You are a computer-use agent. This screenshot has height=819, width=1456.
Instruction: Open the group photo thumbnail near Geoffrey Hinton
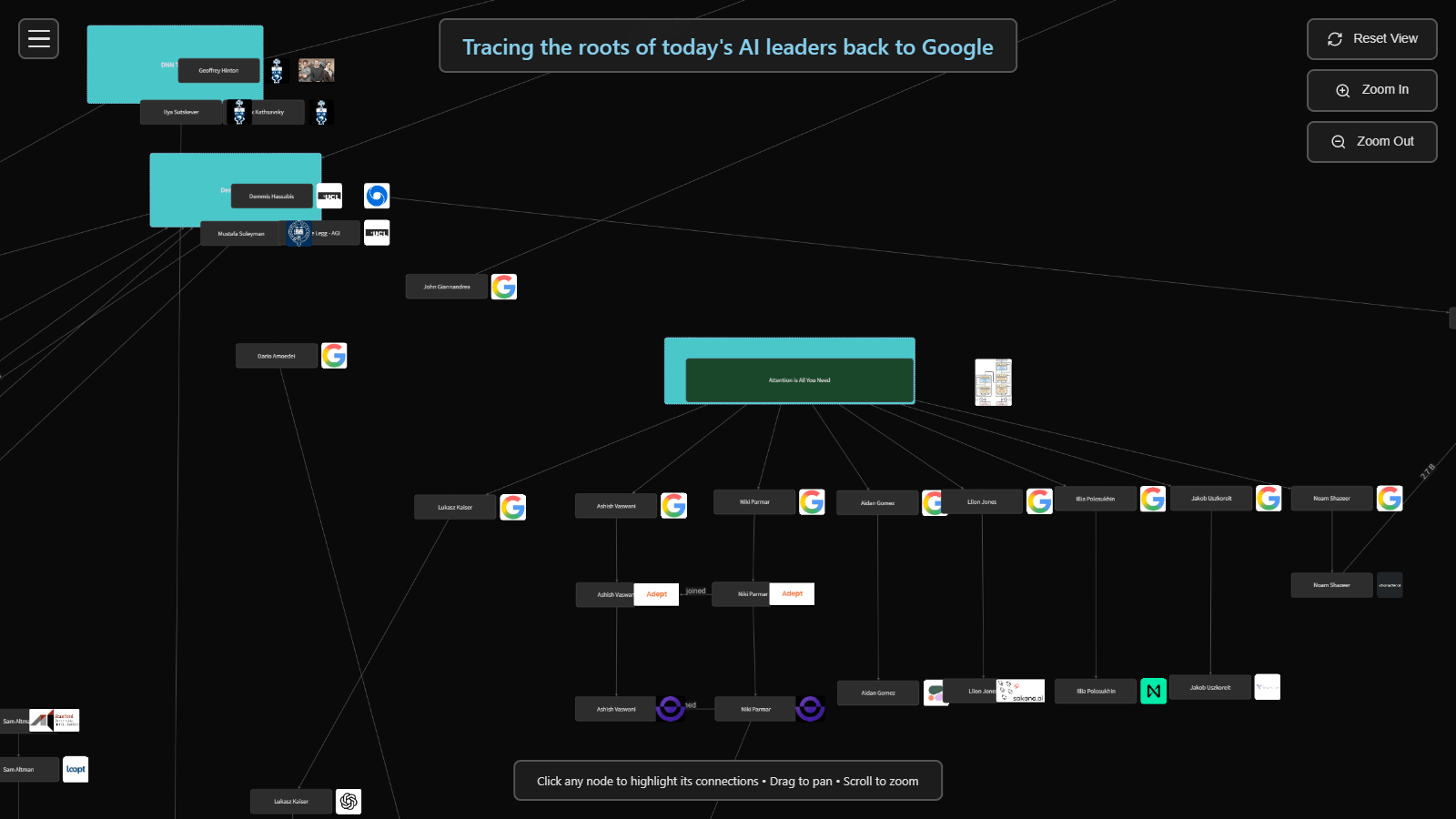point(317,70)
